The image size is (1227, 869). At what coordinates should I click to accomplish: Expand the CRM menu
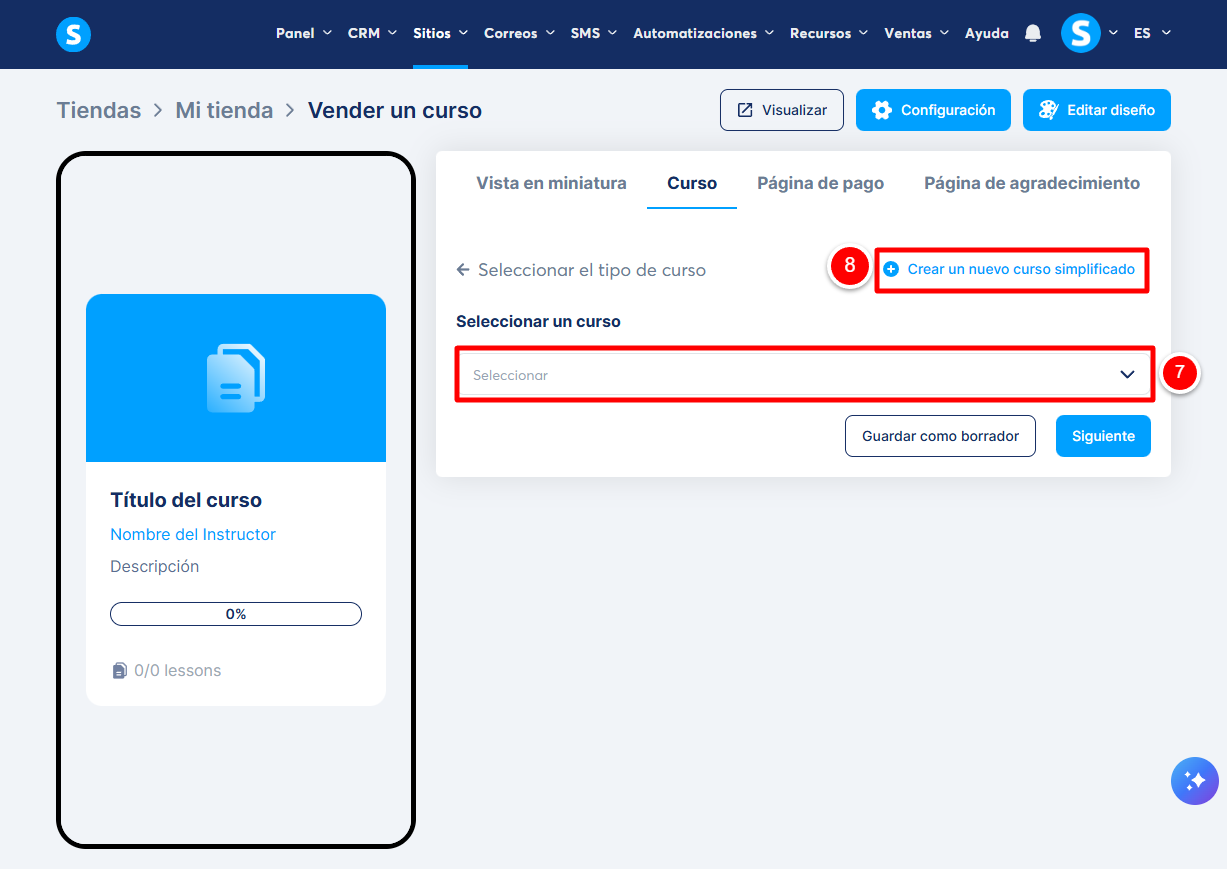373,33
